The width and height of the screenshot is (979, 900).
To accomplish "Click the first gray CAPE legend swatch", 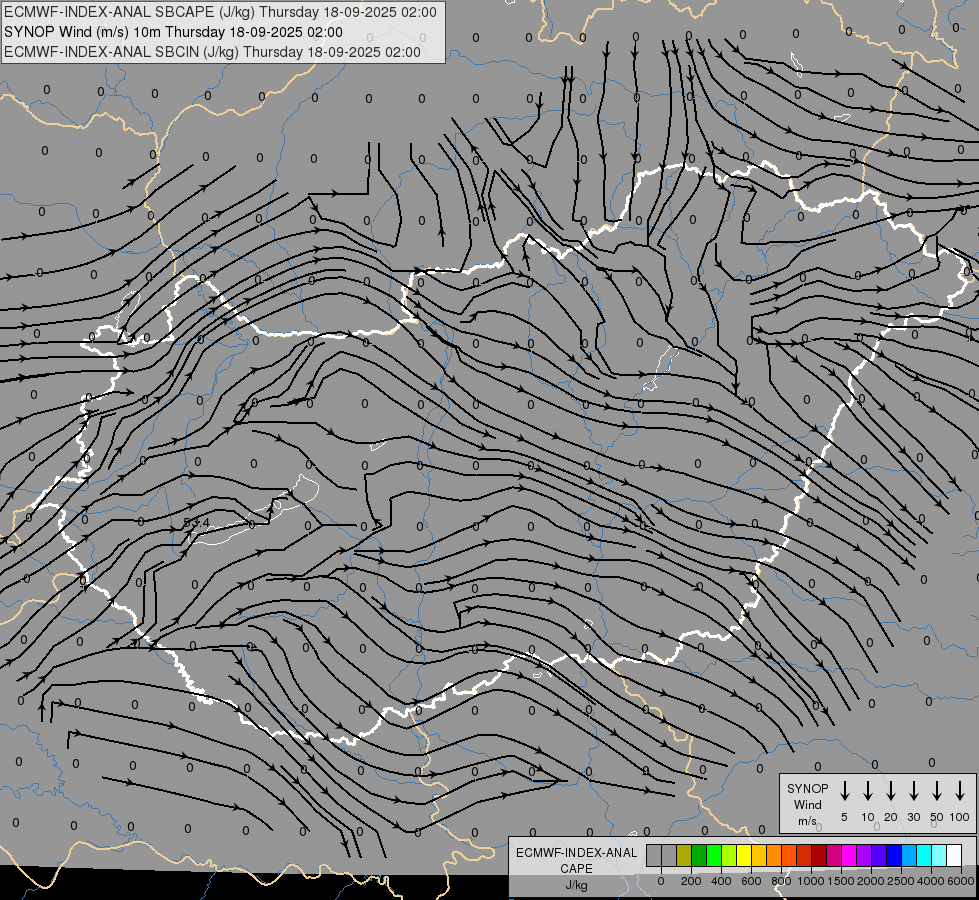I will pos(654,855).
